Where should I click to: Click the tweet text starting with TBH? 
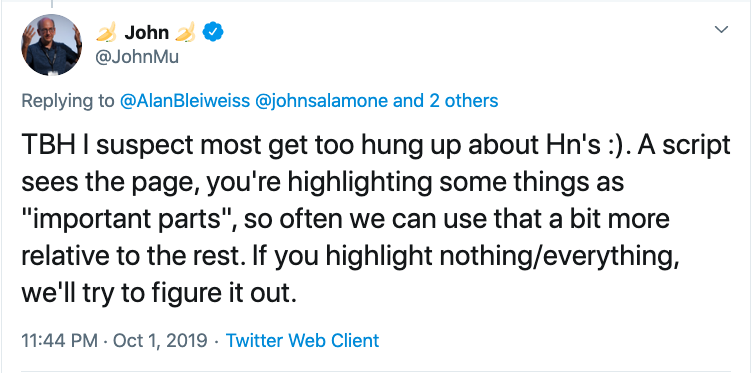point(376,218)
